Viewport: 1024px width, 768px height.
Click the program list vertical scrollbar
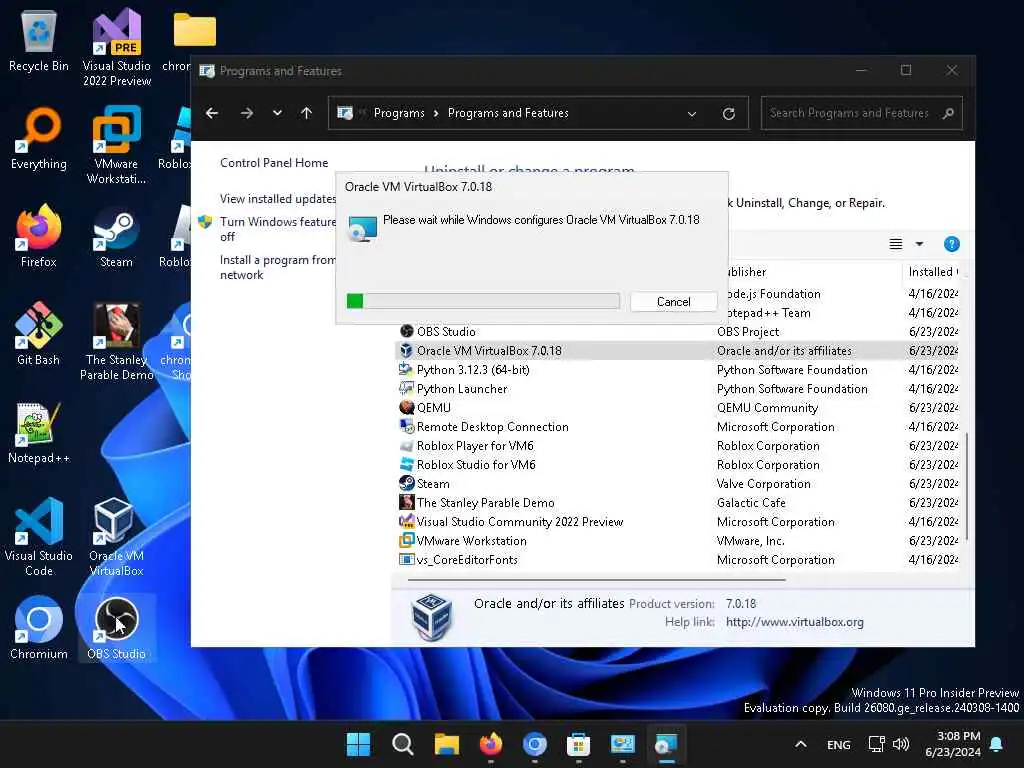click(x=967, y=486)
